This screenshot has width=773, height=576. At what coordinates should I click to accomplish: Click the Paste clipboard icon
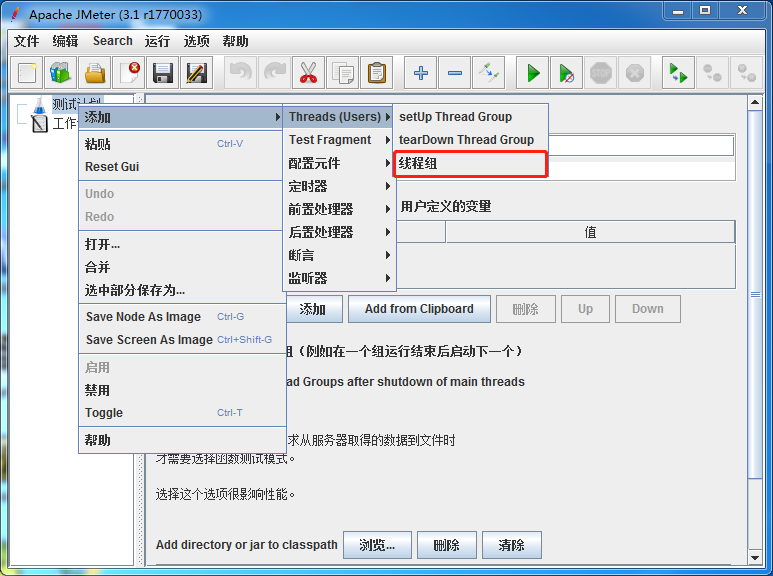377,73
